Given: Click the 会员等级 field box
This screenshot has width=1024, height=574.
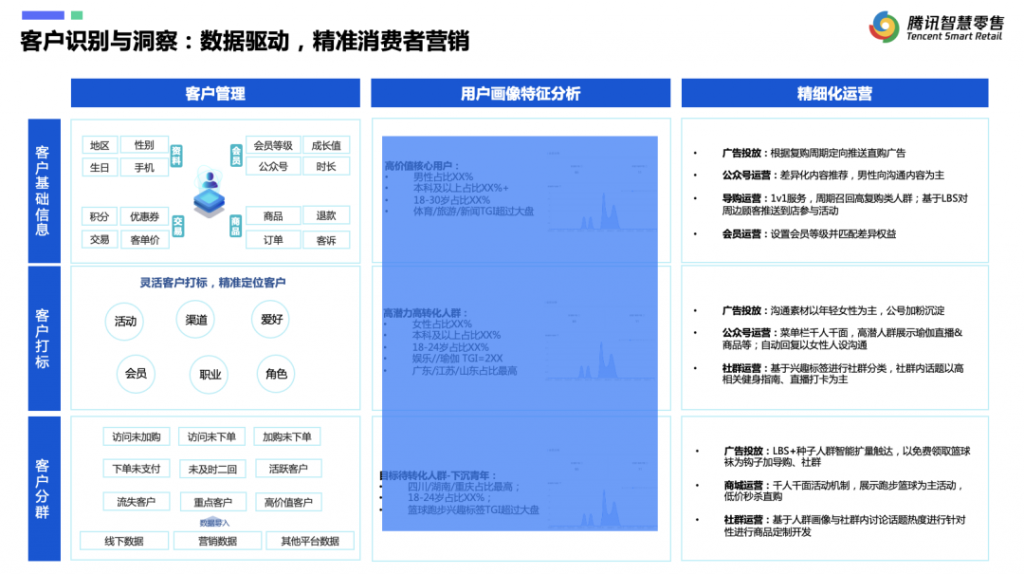Looking at the screenshot, I should pyautogui.click(x=273, y=145).
